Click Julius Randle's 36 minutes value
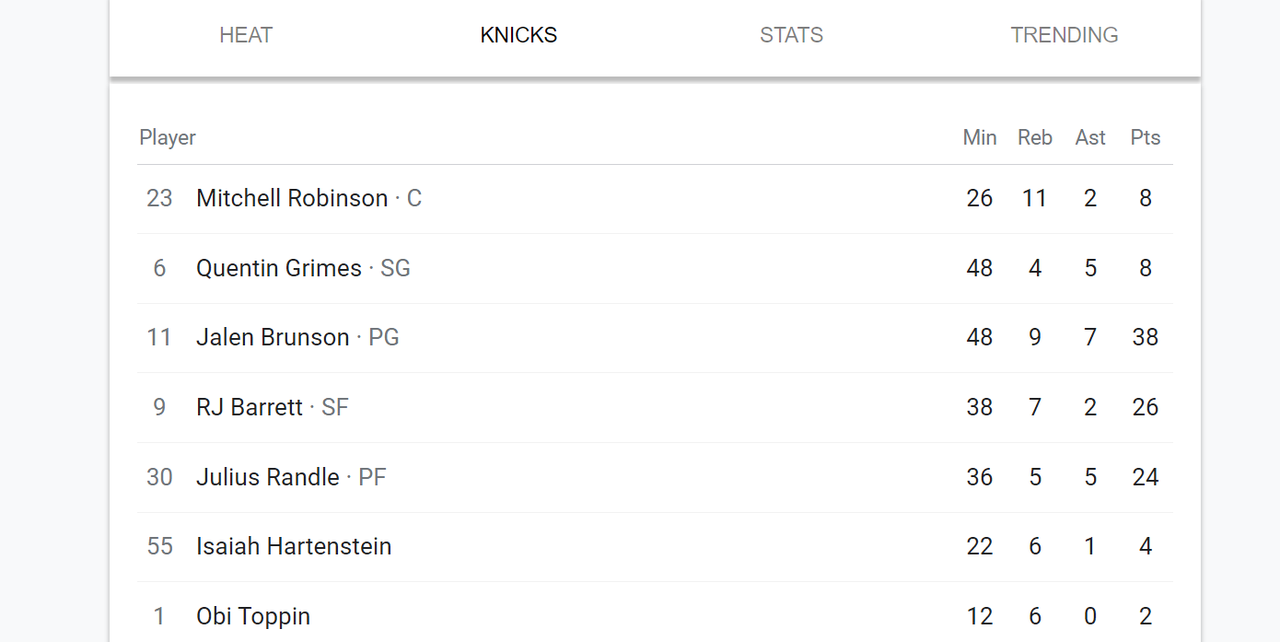This screenshot has width=1280, height=642. pyautogui.click(x=980, y=477)
